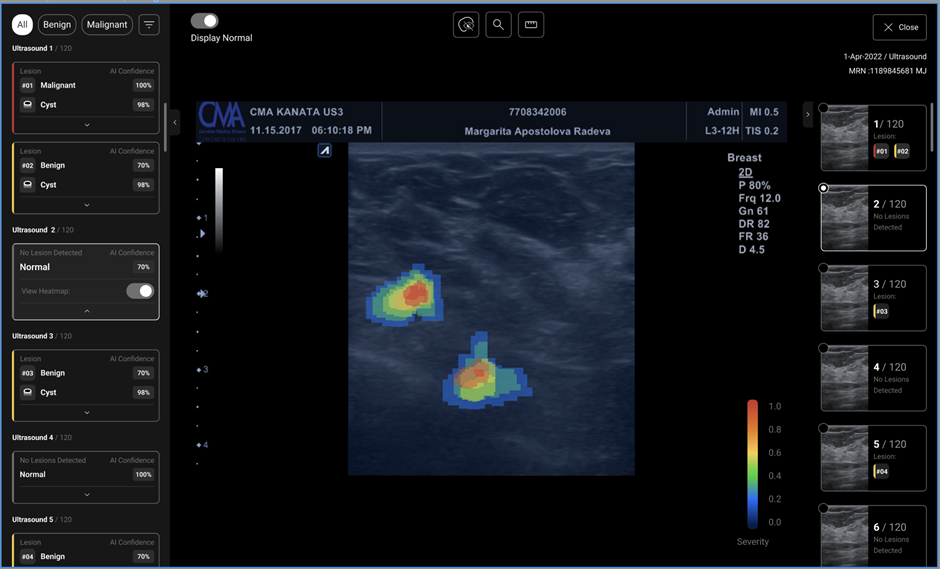
Task: Switch to the Benign filter tab
Action: tap(57, 25)
